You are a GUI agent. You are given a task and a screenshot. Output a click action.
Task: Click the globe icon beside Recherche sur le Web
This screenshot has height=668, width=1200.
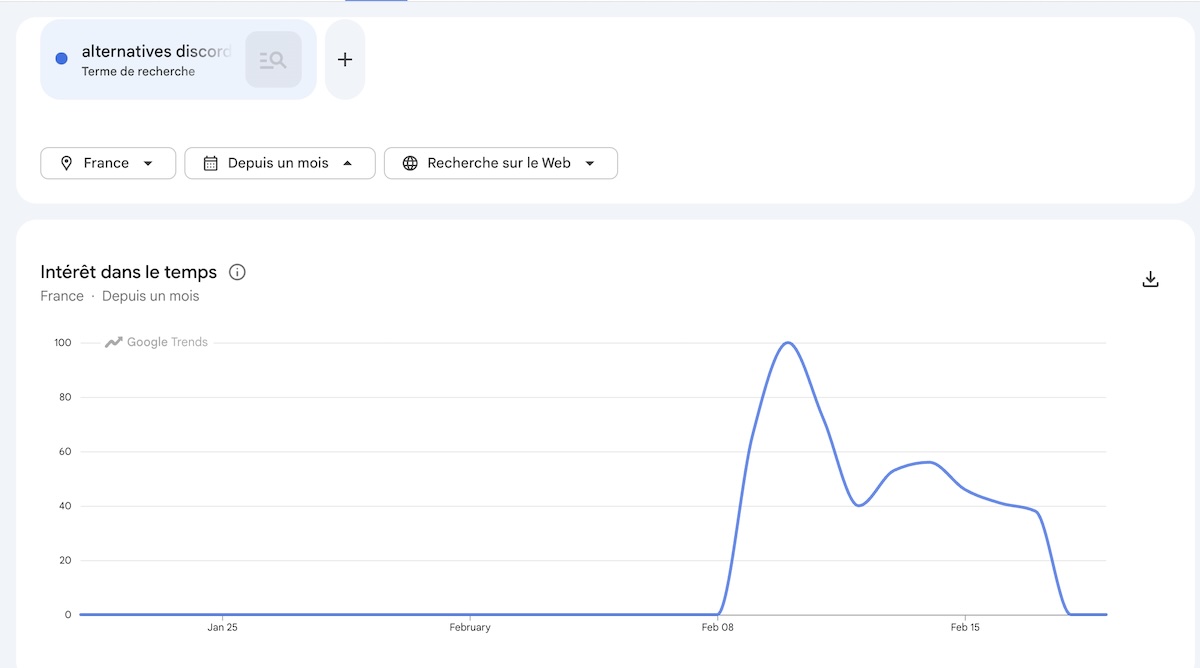pyautogui.click(x=410, y=163)
